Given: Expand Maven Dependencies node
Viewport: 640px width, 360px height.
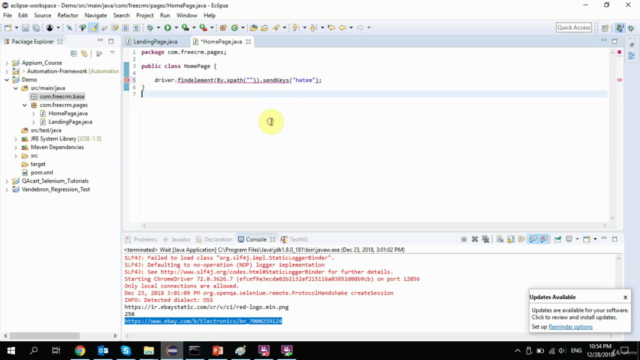Looking at the screenshot, I should coord(16,147).
